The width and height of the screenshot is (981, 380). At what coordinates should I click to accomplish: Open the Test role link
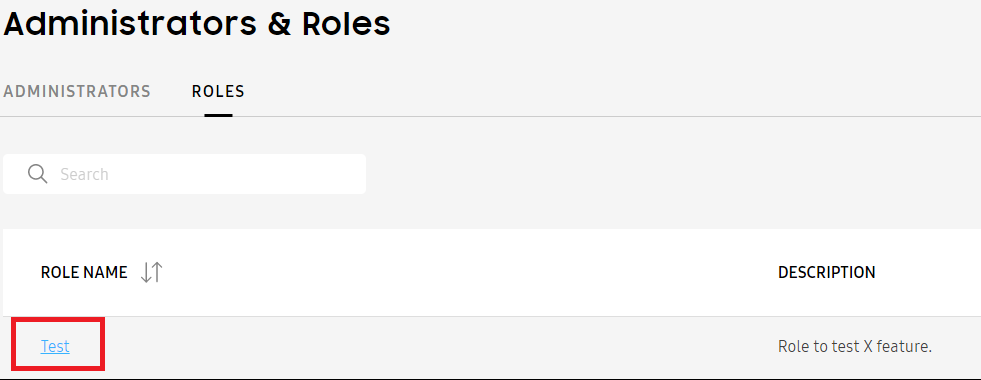[x=55, y=346]
